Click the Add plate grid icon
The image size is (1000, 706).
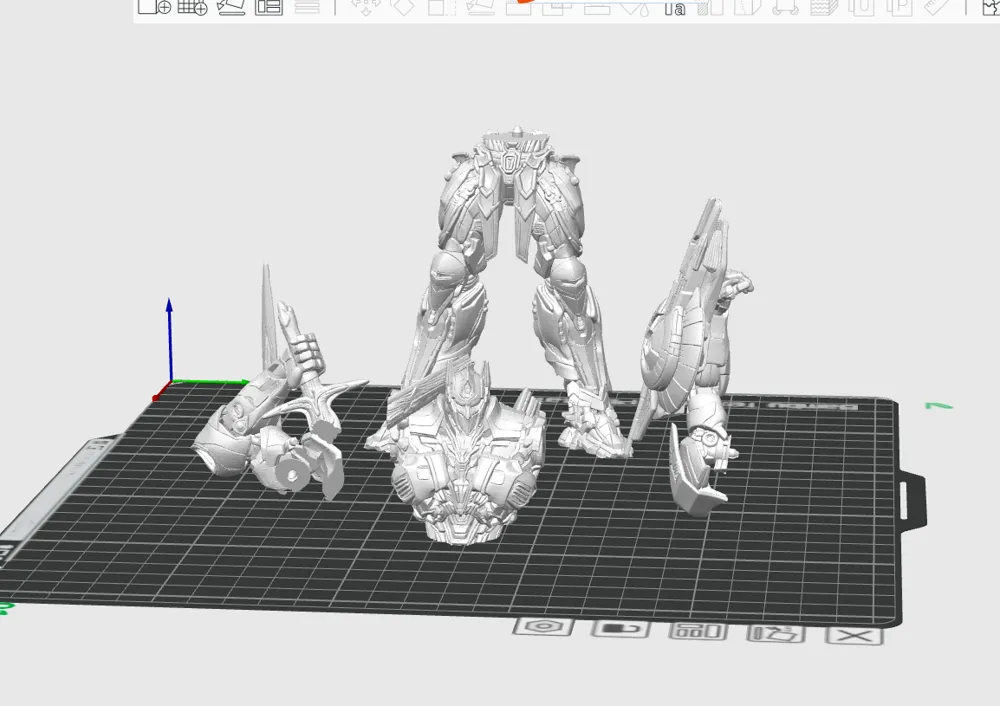click(193, 7)
